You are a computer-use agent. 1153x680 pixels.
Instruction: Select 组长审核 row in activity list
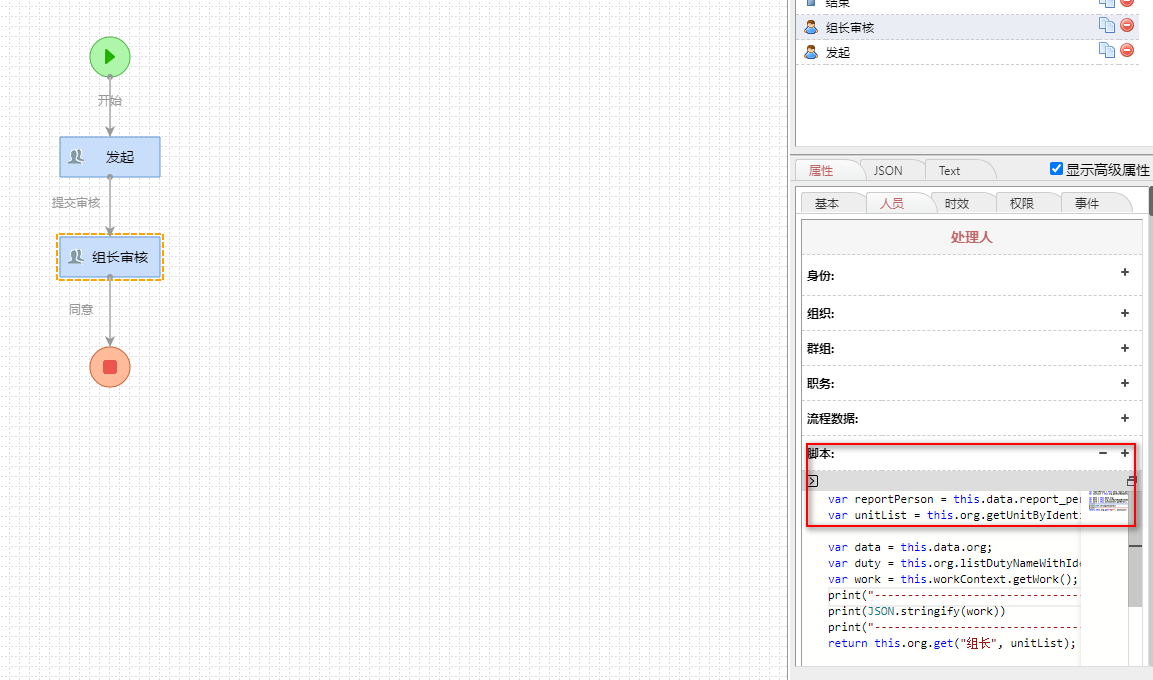968,27
